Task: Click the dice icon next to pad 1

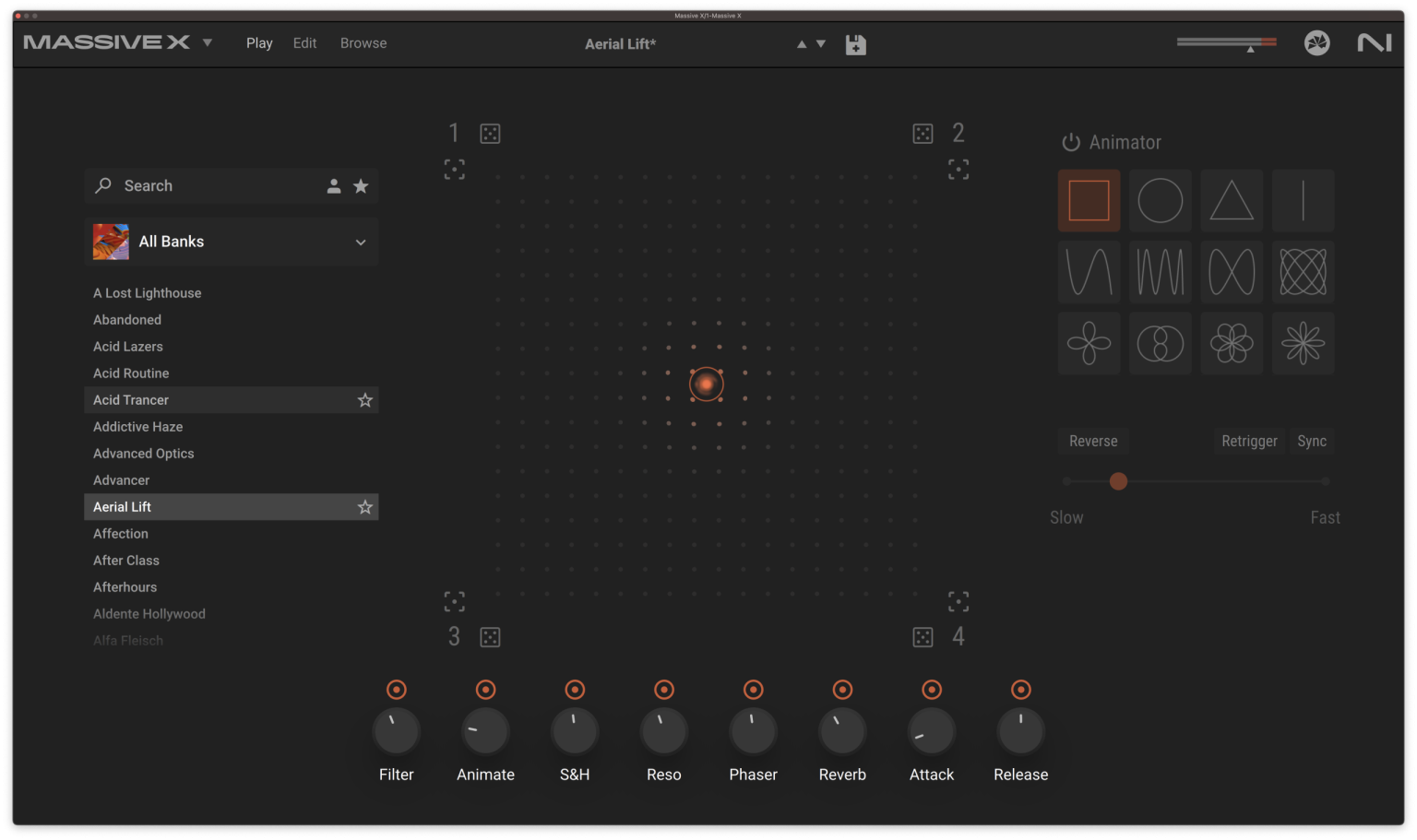Action: [x=490, y=133]
